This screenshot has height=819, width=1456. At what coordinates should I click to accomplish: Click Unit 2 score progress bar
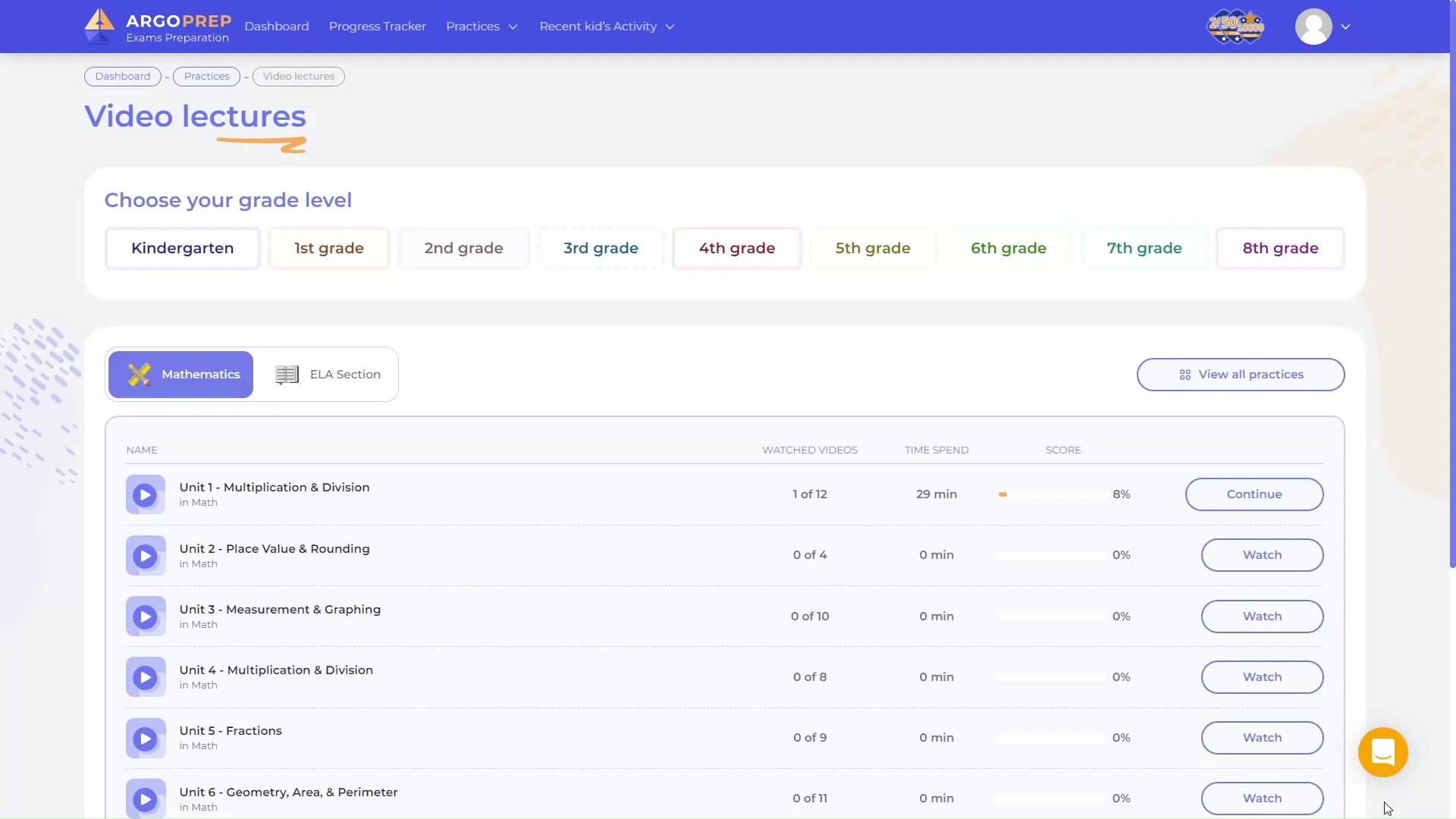(x=1052, y=555)
